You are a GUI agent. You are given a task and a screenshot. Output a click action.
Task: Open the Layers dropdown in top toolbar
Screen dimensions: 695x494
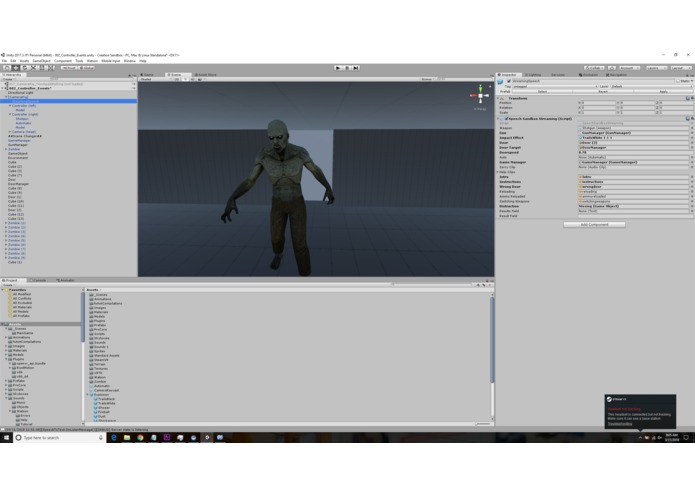click(x=656, y=68)
